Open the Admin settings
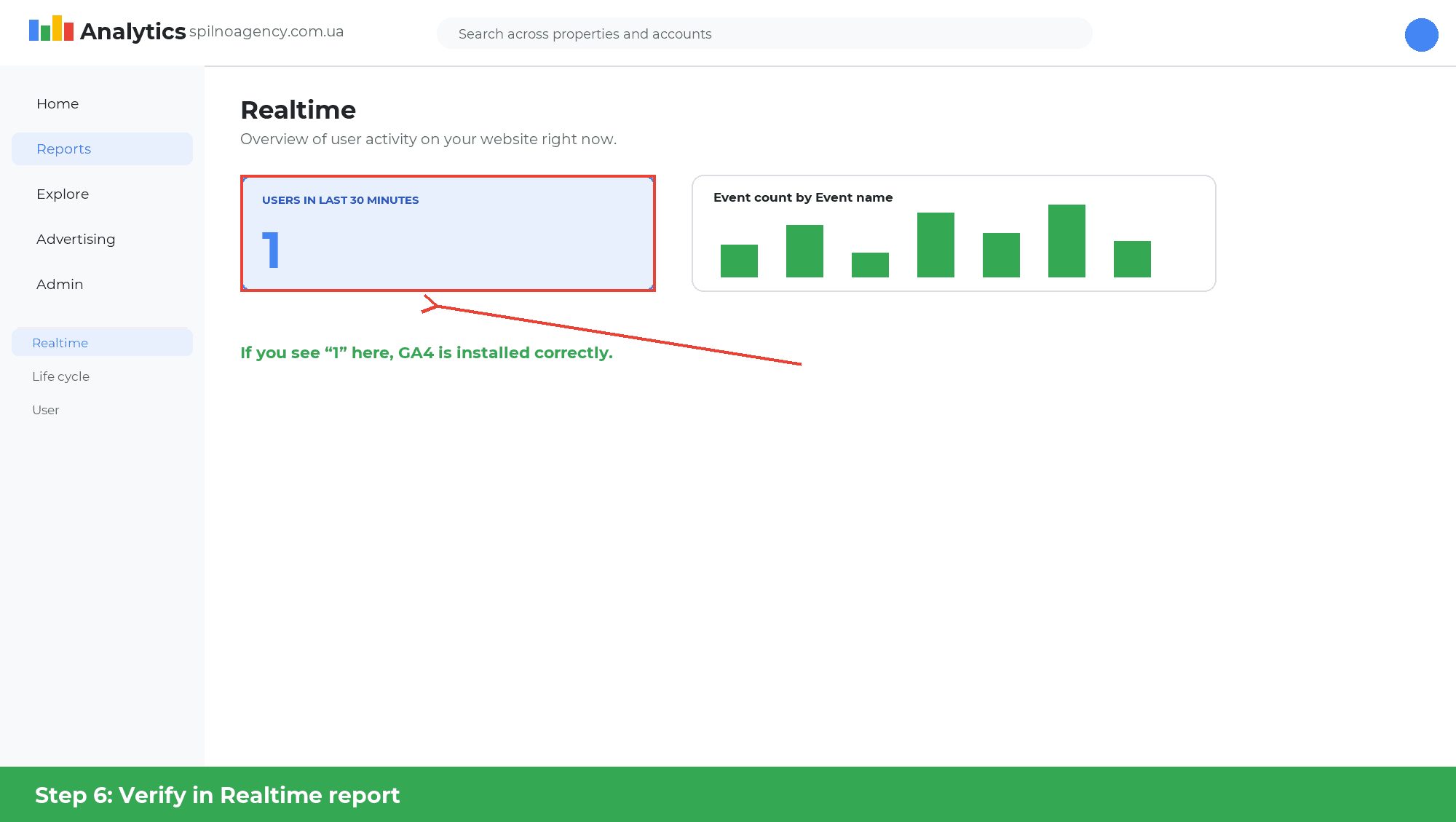 click(102, 285)
